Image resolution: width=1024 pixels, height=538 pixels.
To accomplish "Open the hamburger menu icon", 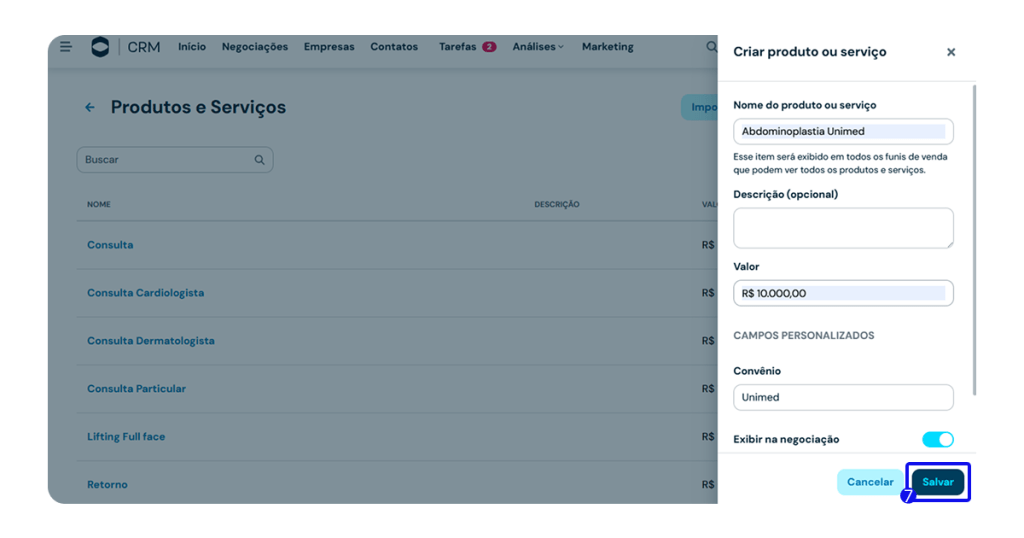I will click(x=66, y=46).
